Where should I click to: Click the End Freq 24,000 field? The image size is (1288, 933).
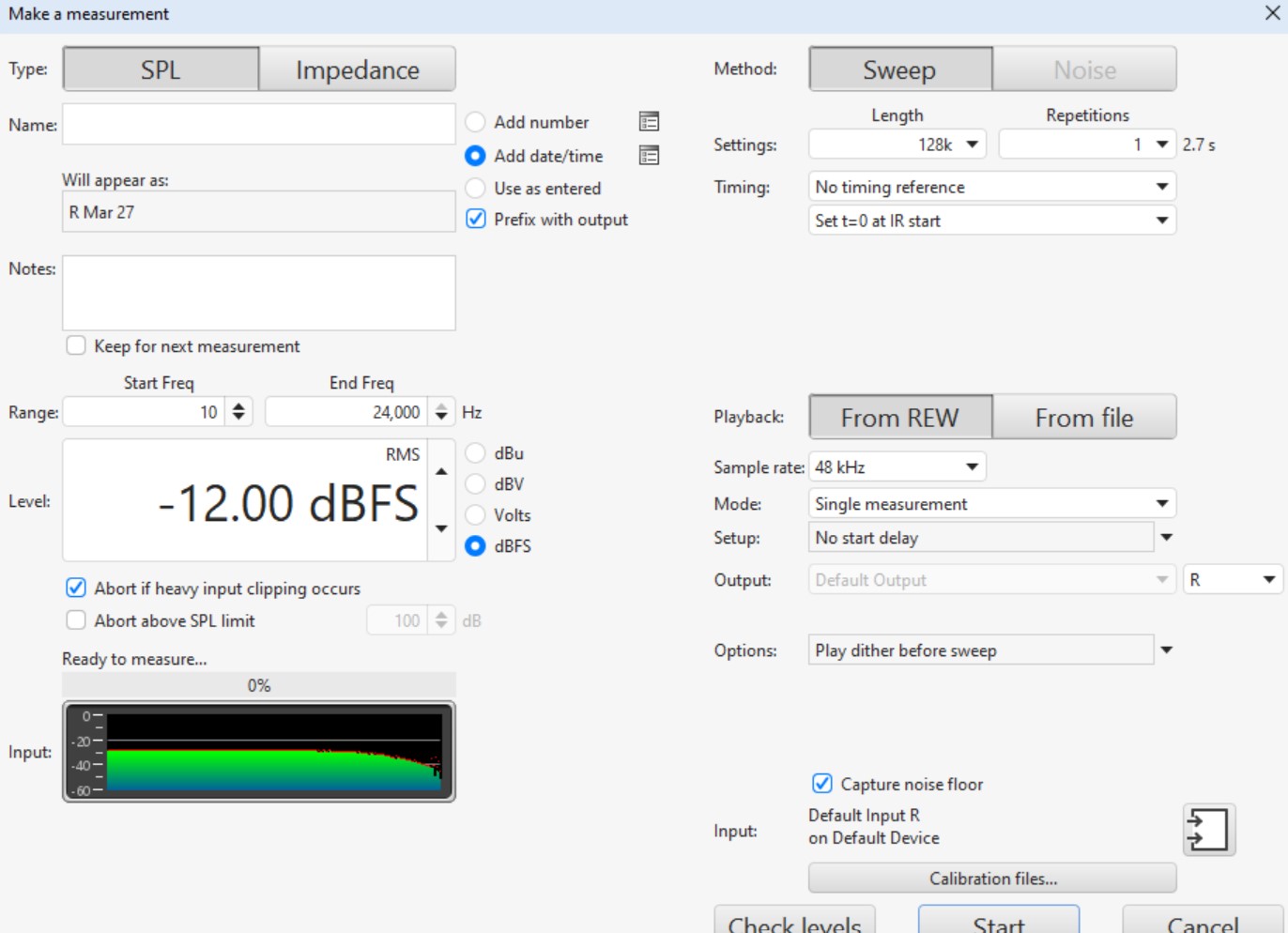[346, 412]
